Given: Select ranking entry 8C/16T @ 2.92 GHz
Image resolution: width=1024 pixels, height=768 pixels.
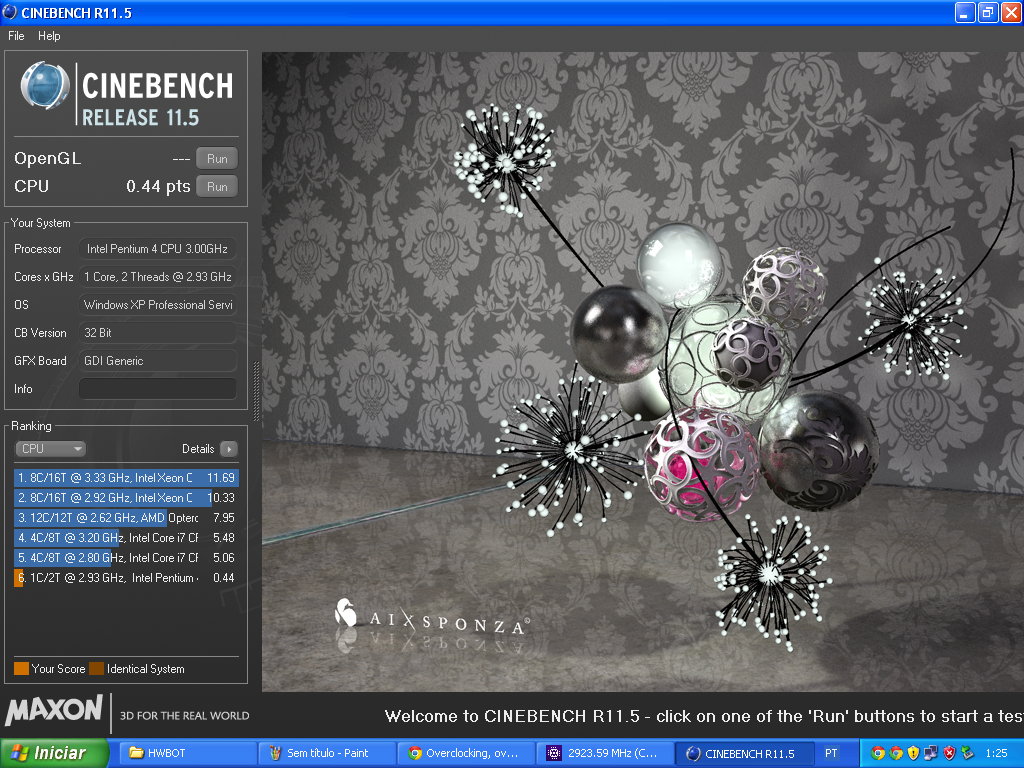Looking at the screenshot, I should coord(126,498).
